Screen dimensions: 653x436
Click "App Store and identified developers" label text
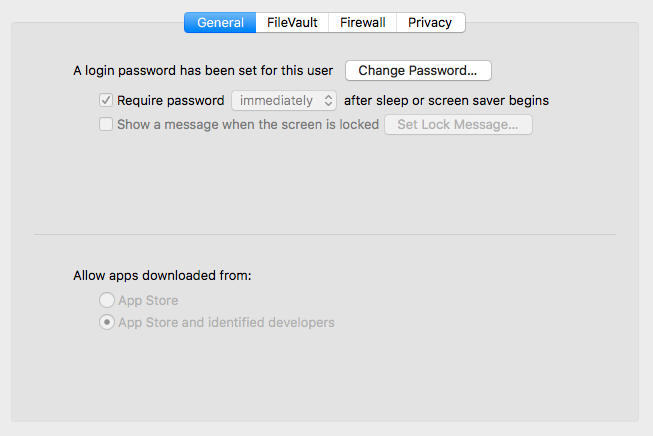coord(226,323)
